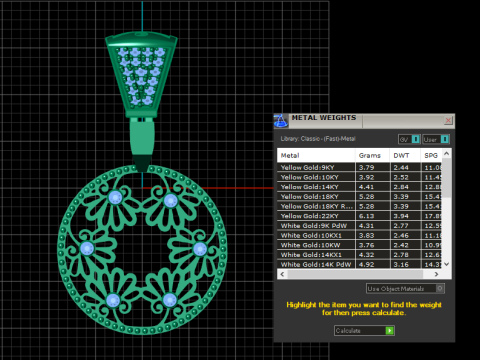Select the White Gold:10KX1 row
The height and width of the screenshot is (360, 480).
click(x=359, y=235)
